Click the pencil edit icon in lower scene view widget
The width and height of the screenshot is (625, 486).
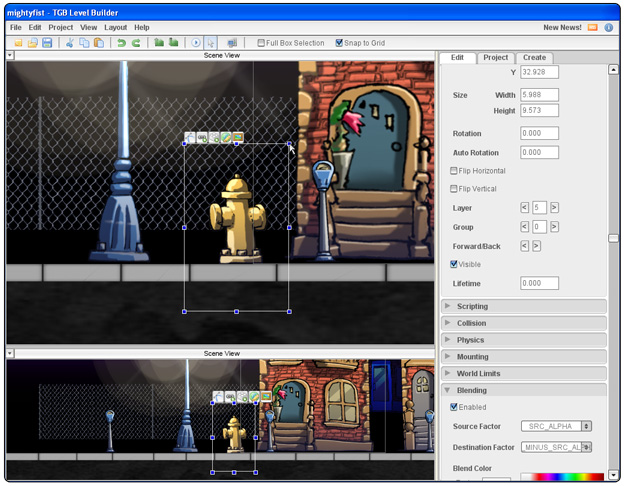254,396
